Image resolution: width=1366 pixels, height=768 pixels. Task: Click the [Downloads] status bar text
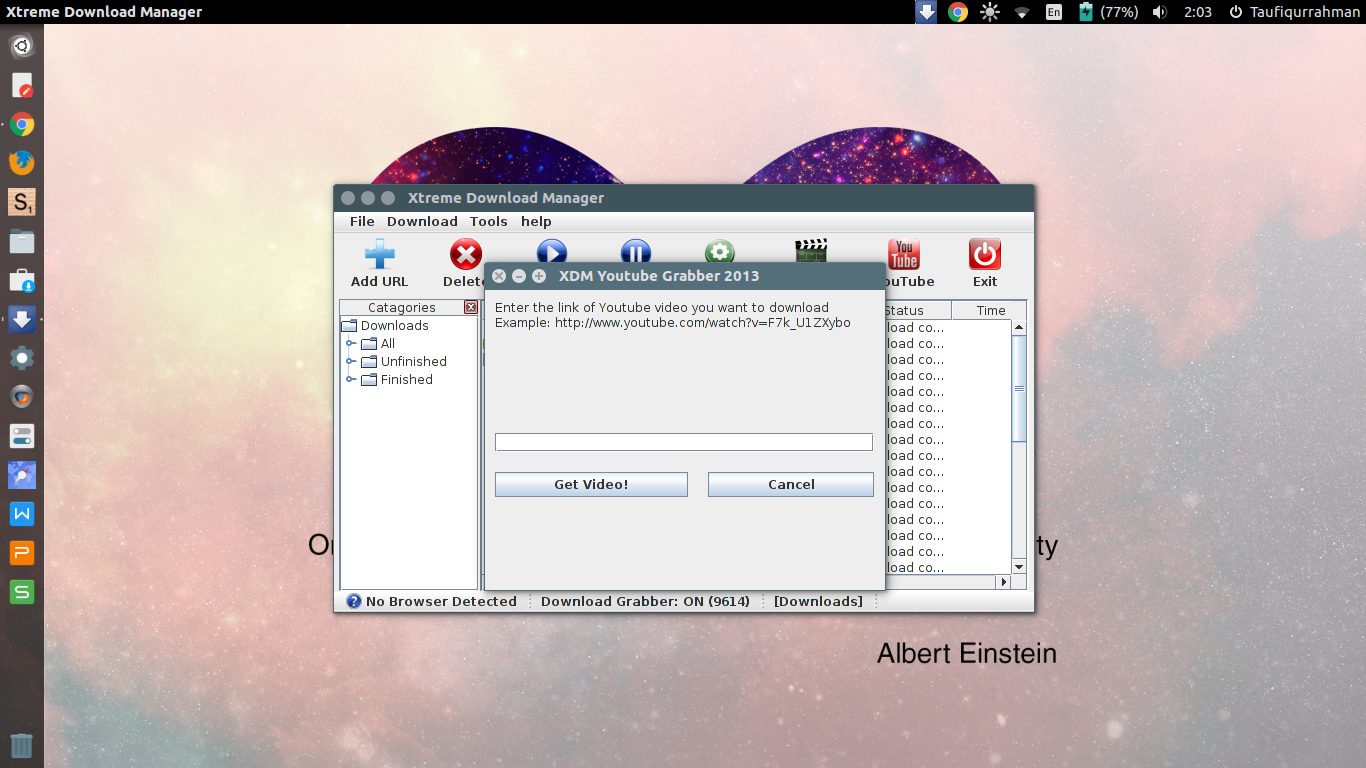click(818, 601)
